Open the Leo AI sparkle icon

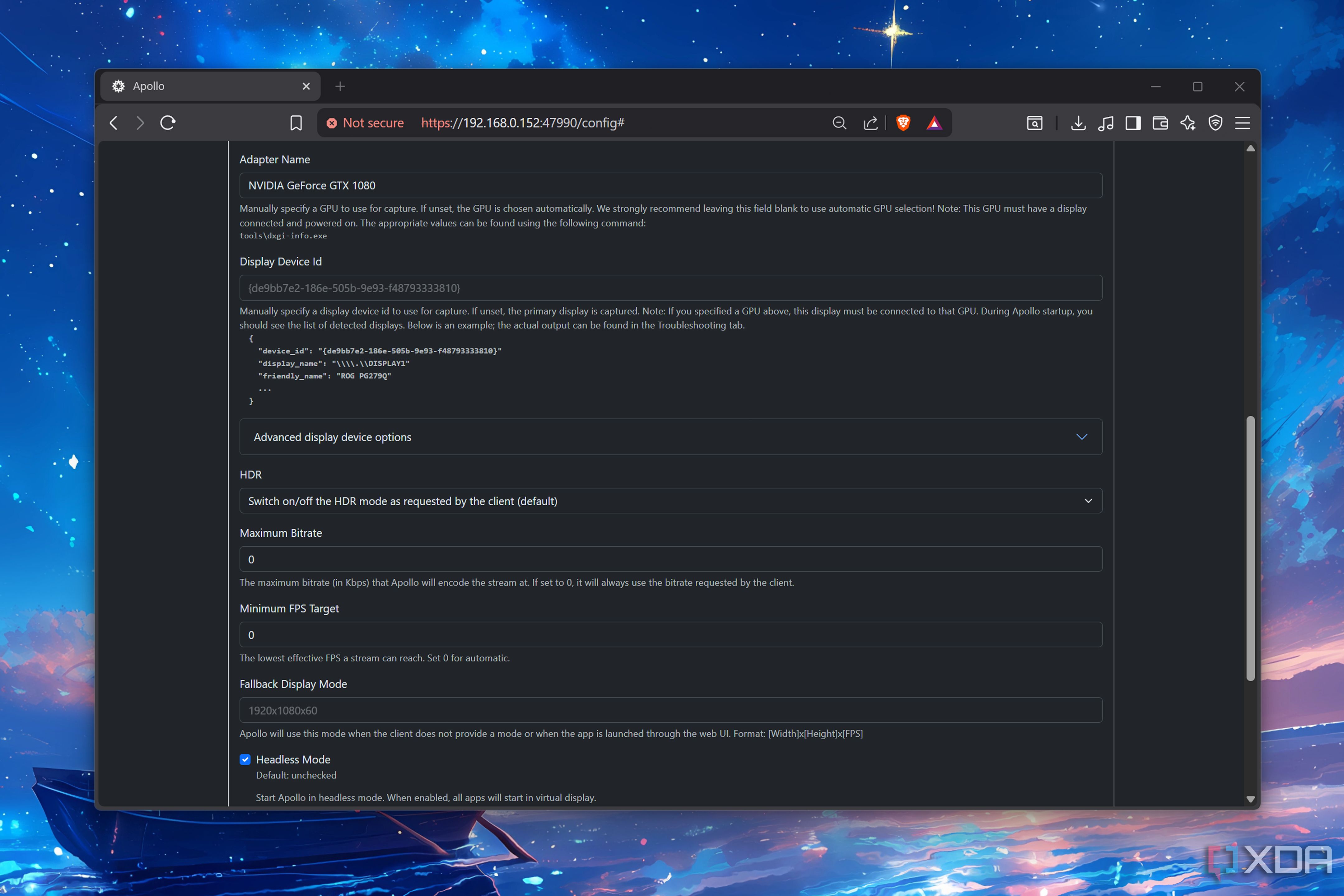(x=1188, y=123)
